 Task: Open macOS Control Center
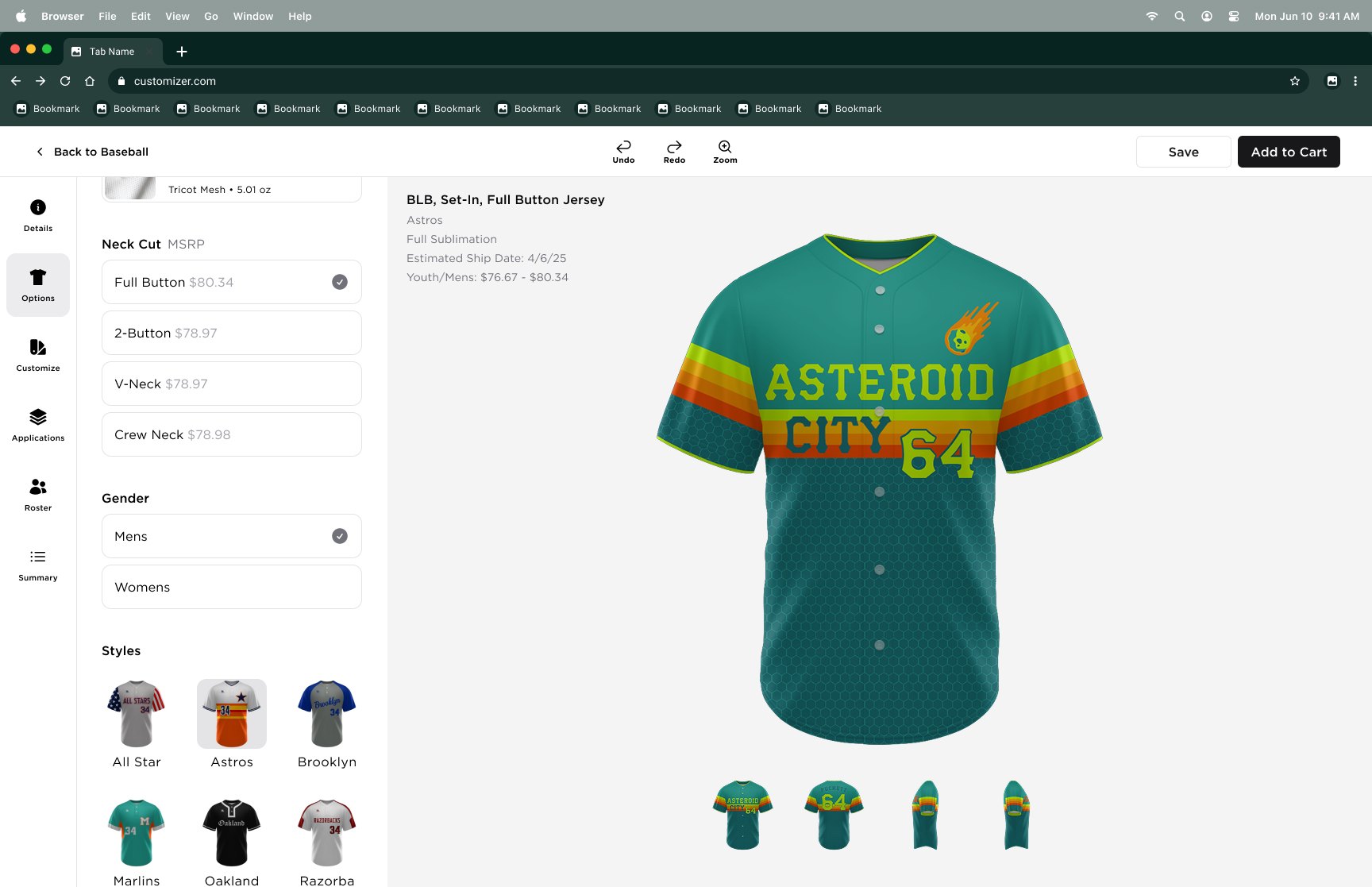point(1234,16)
